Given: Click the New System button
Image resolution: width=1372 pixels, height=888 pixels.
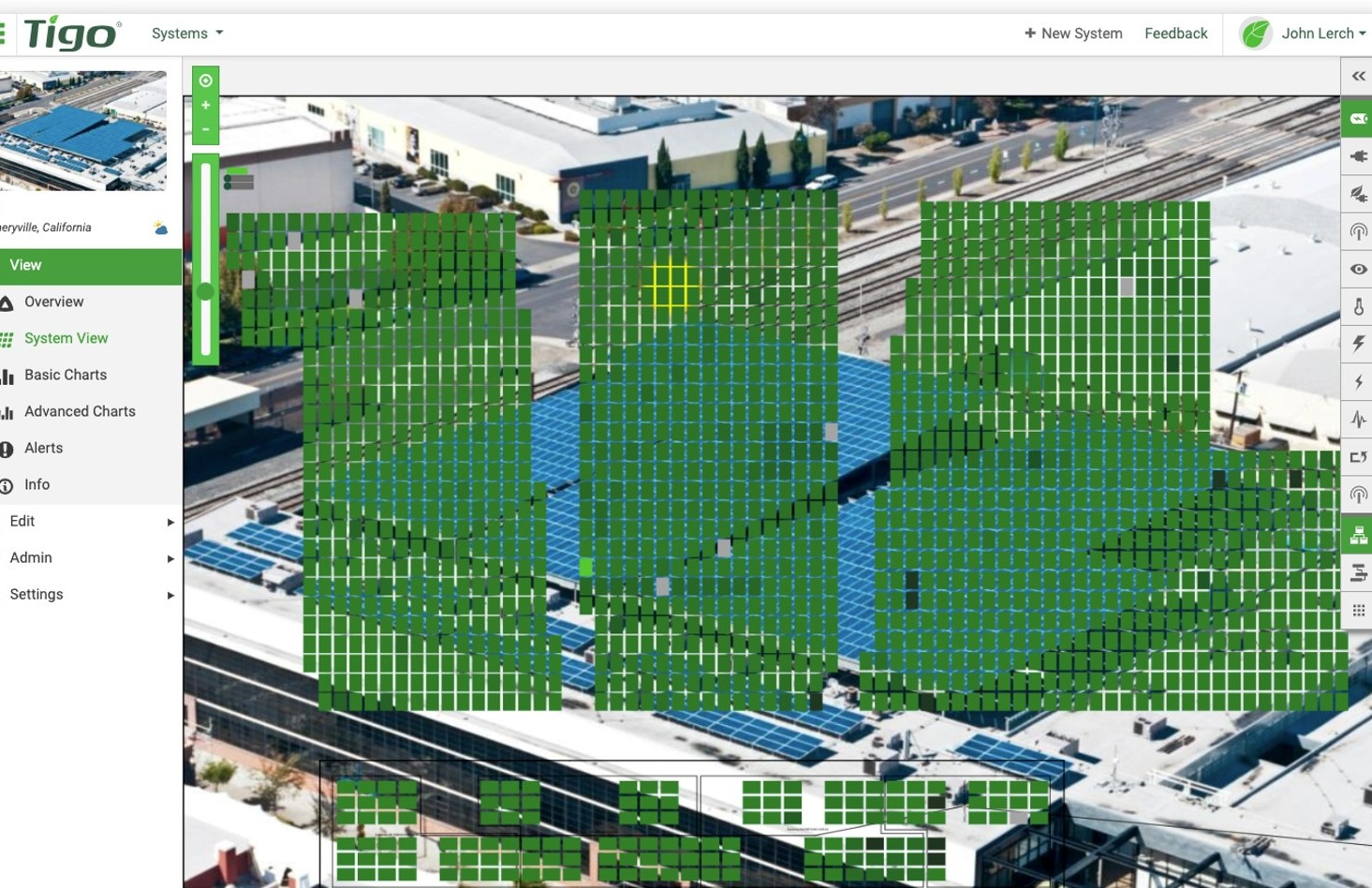Looking at the screenshot, I should coord(1073,33).
